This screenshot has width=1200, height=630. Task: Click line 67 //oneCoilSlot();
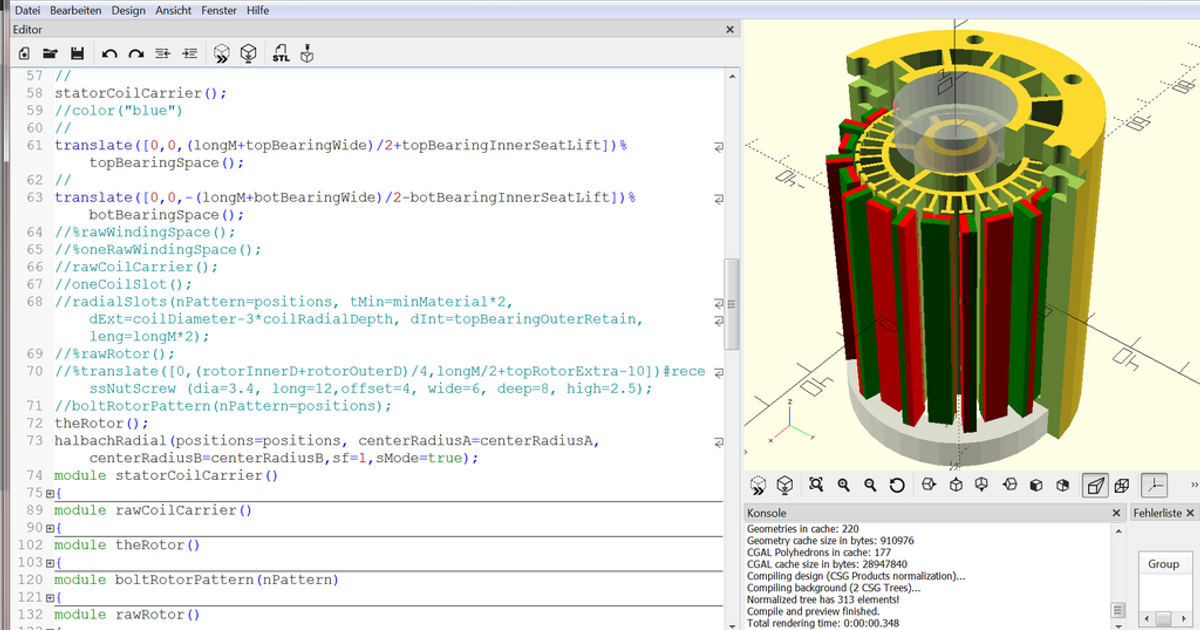click(124, 284)
